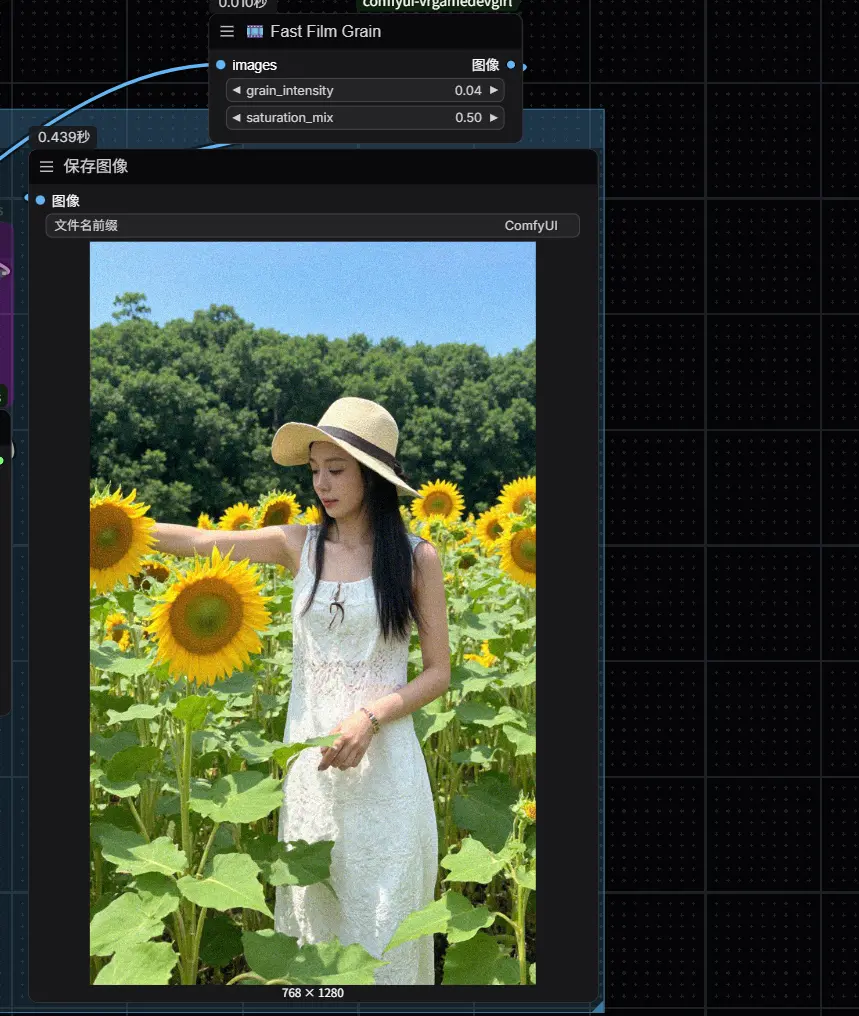Select the Fast Film Grain node title
The image size is (859, 1016).
[325, 31]
